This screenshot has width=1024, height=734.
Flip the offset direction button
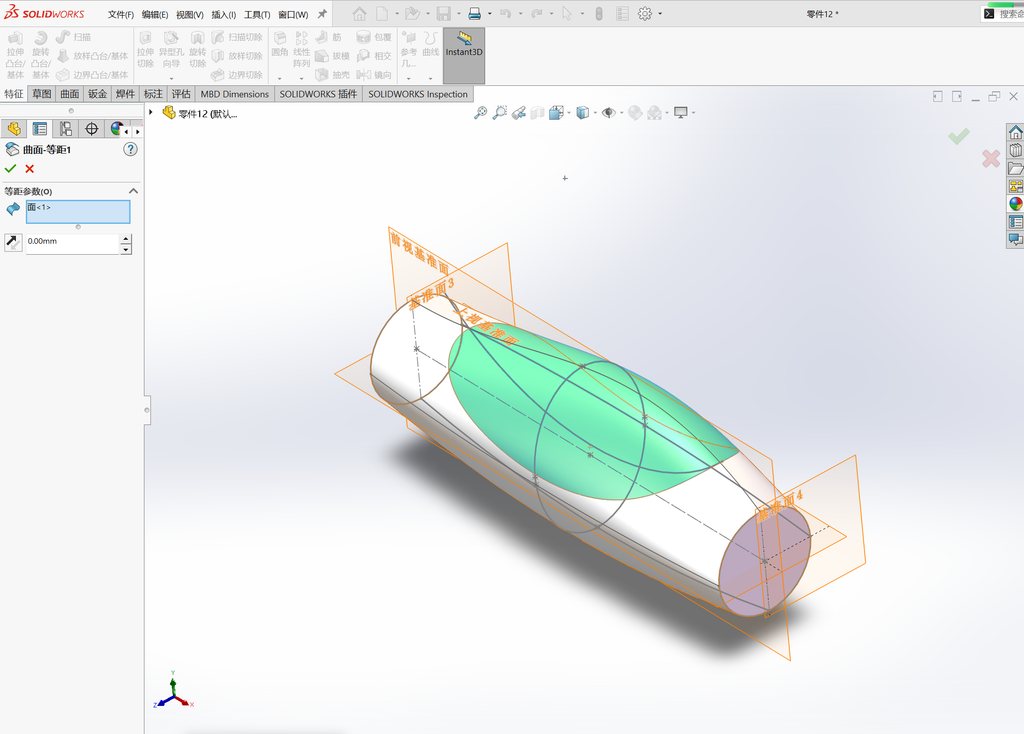pyautogui.click(x=13, y=242)
